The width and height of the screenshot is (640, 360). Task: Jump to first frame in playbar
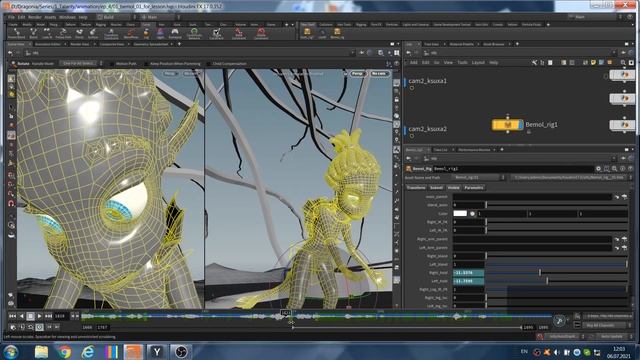(13, 316)
